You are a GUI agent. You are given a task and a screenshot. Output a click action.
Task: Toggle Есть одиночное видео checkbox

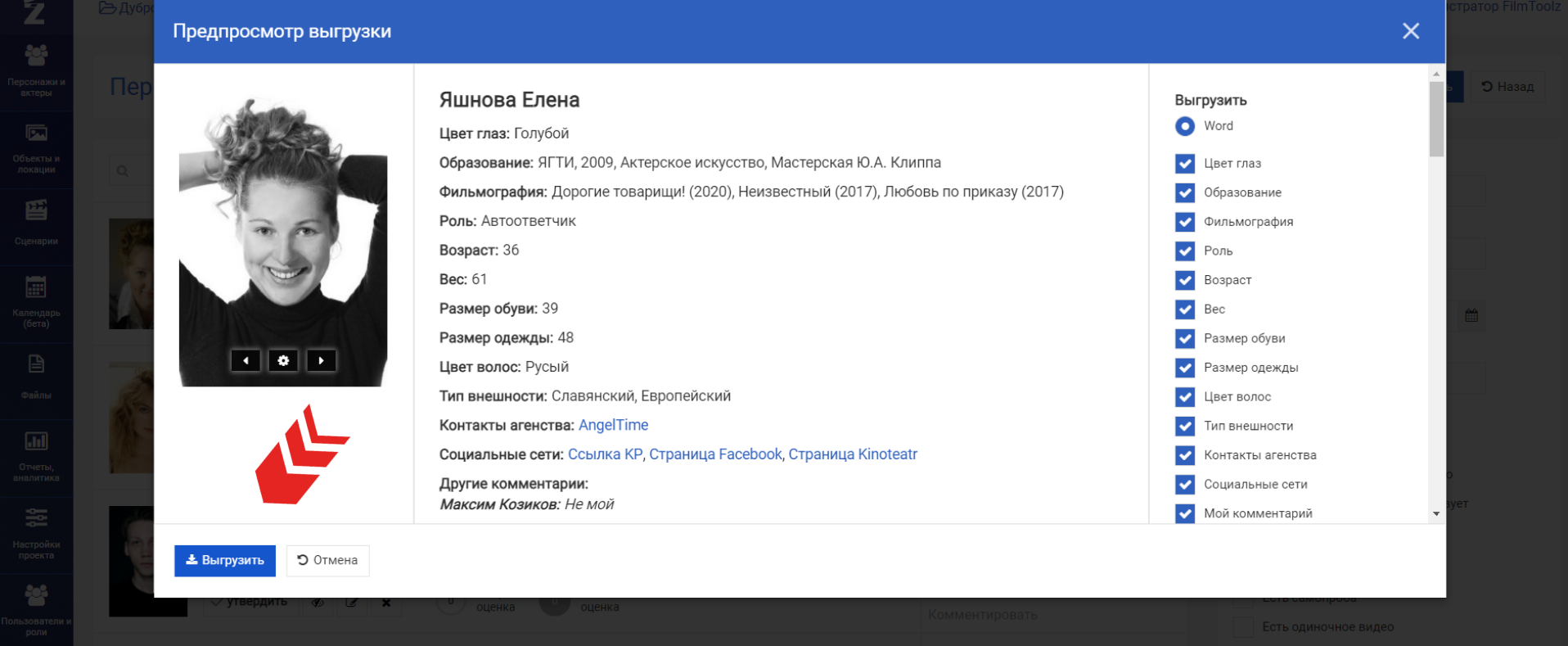click(x=1243, y=627)
